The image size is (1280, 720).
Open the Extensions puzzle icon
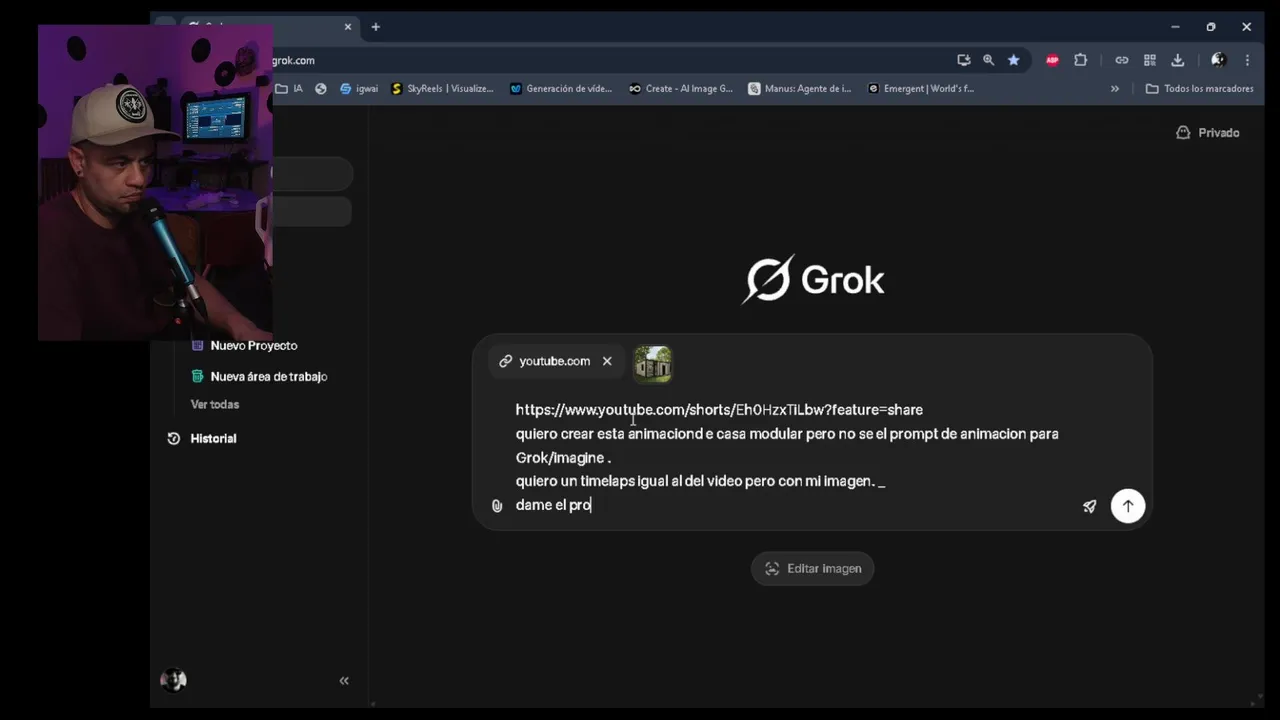(1080, 60)
